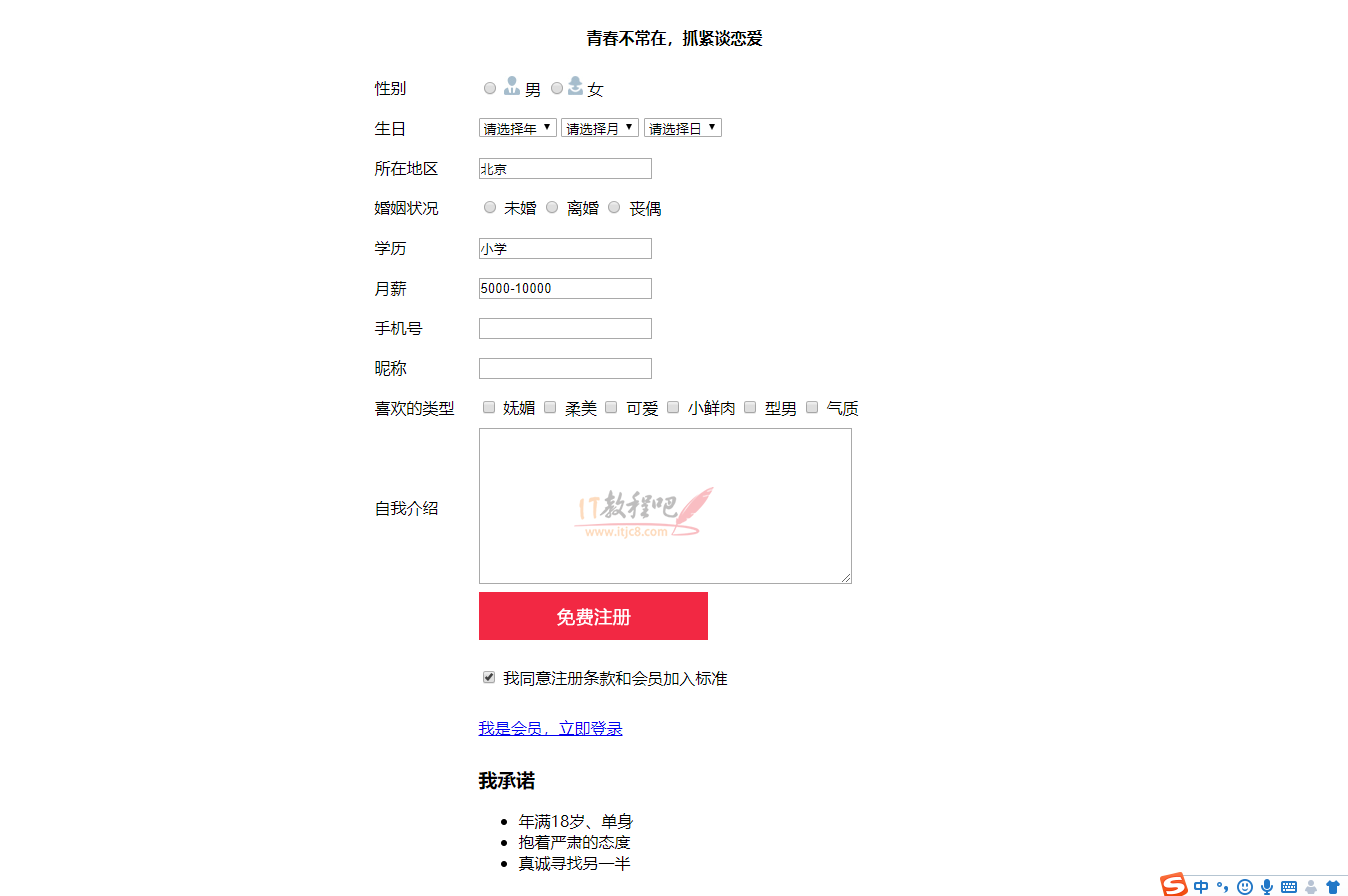Open the 请选择月 month dropdown
This screenshot has width=1348, height=896.
coord(600,128)
